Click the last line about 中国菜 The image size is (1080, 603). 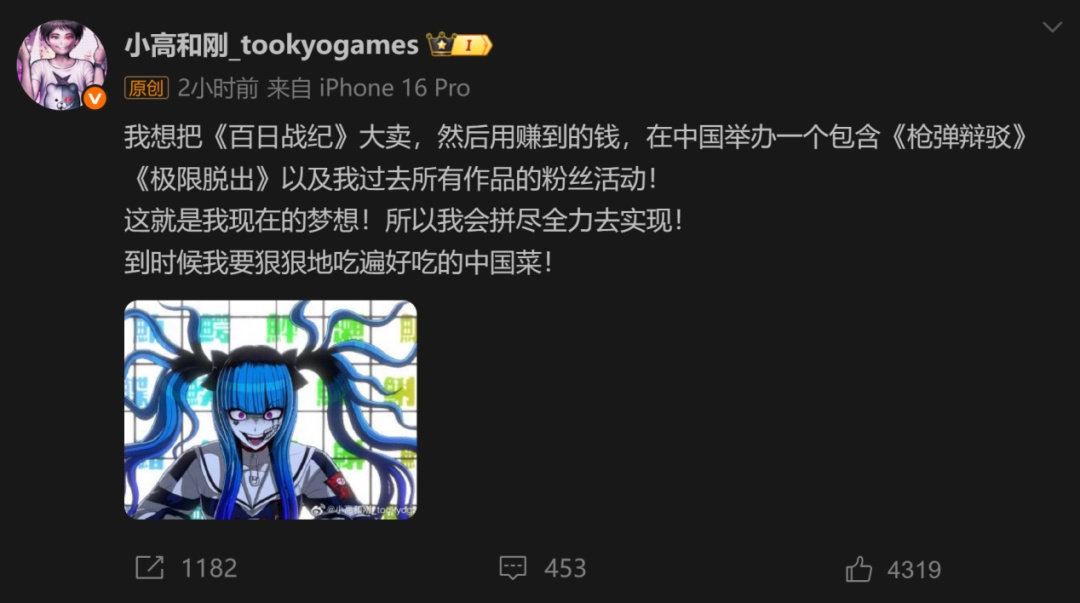tap(338, 263)
